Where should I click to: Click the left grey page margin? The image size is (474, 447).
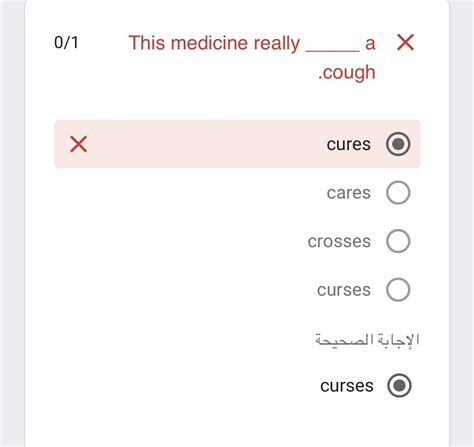(12, 223)
